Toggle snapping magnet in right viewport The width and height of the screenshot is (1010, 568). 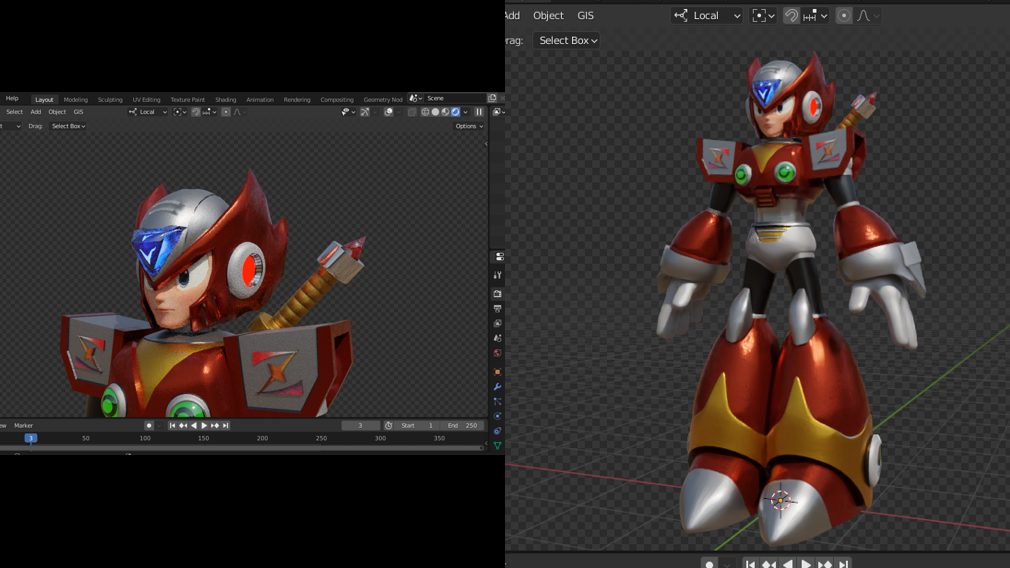[x=791, y=16]
